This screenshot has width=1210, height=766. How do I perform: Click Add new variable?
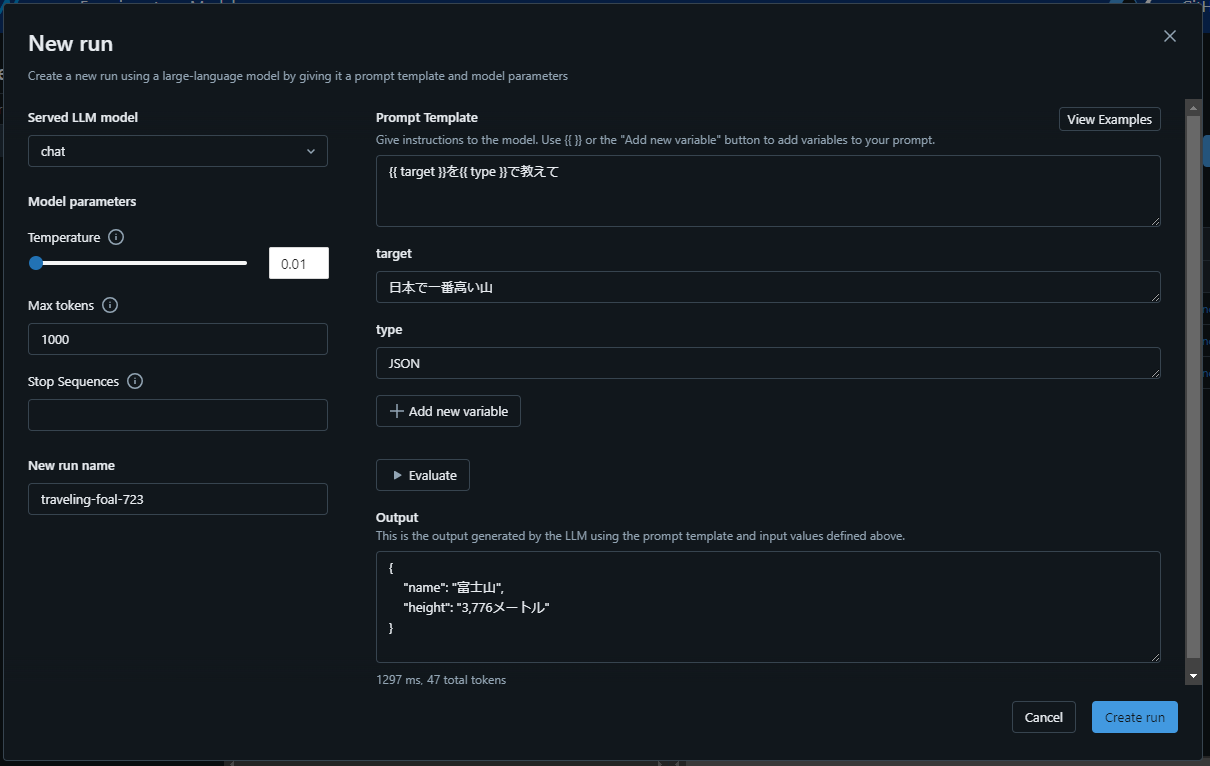pos(448,411)
